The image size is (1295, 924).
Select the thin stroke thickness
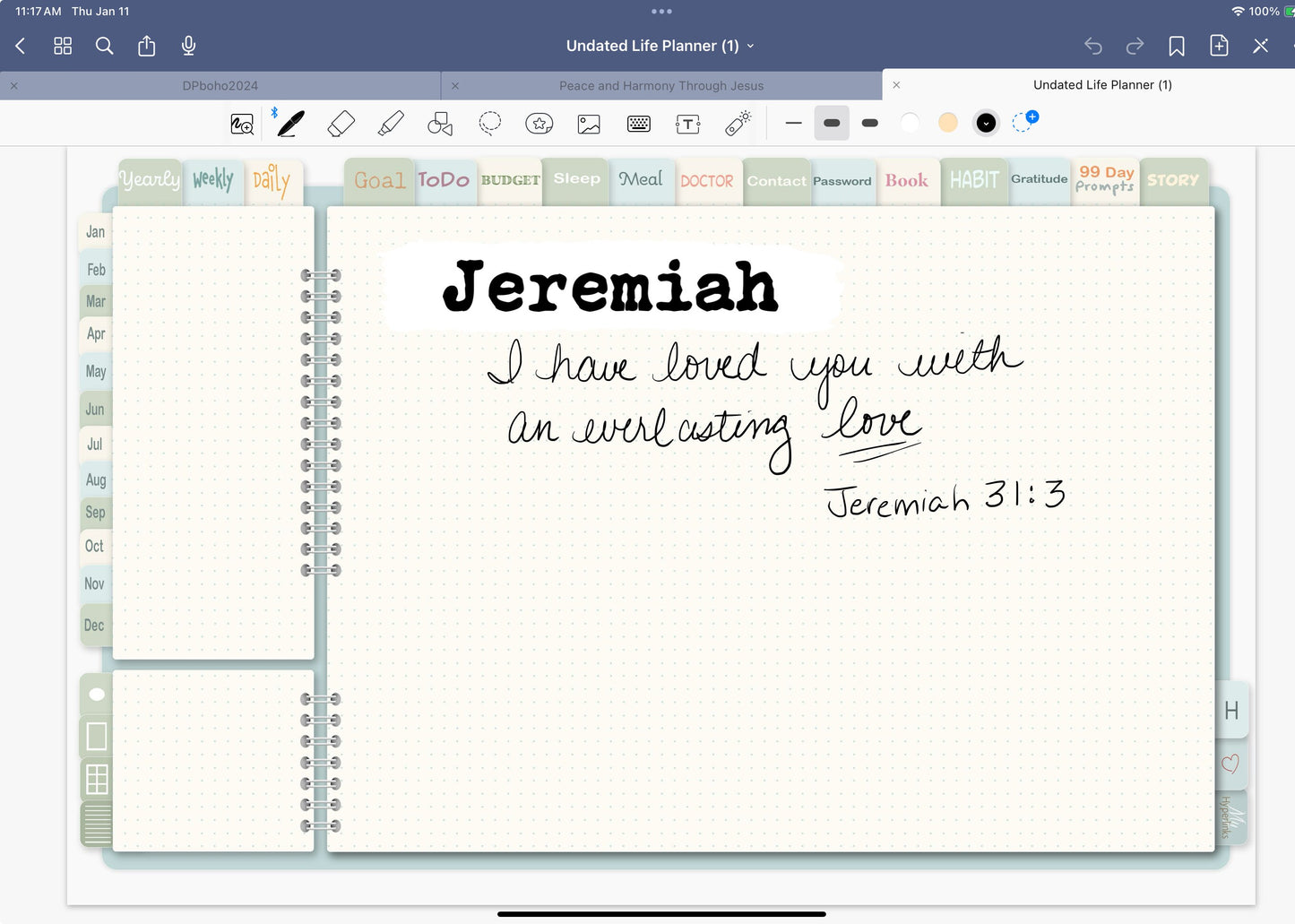(x=792, y=123)
